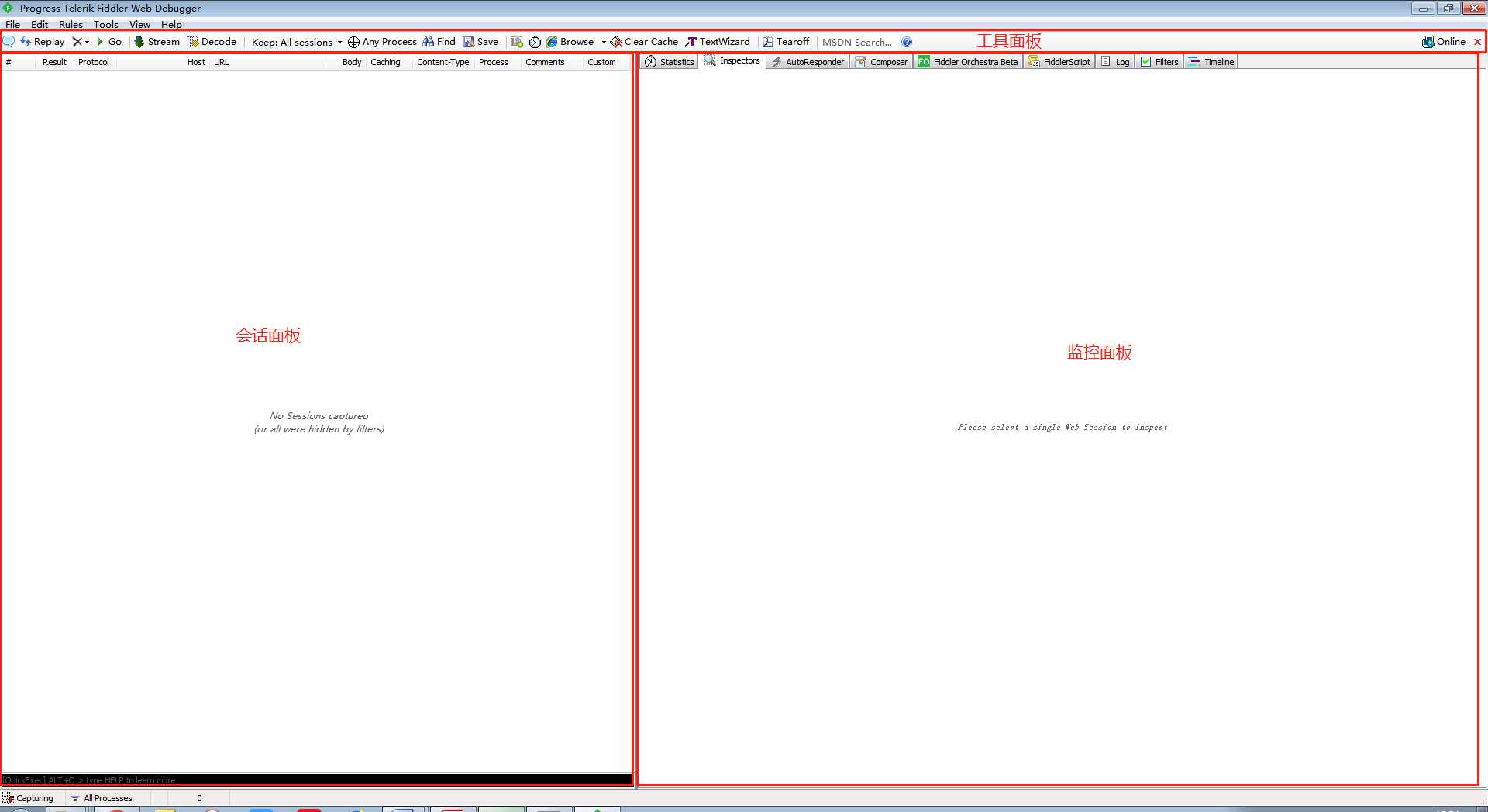The image size is (1488, 812).
Task: Focus the MSDN Search box
Action: 857,43
